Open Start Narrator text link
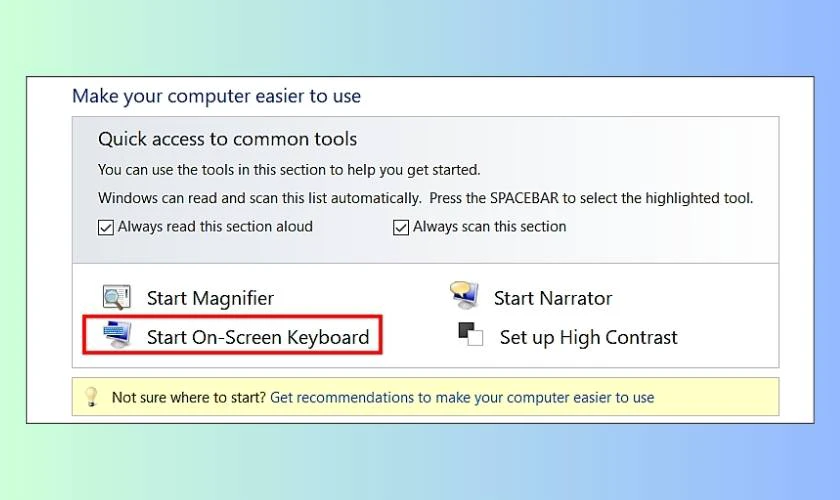The image size is (840, 500). pos(552,298)
